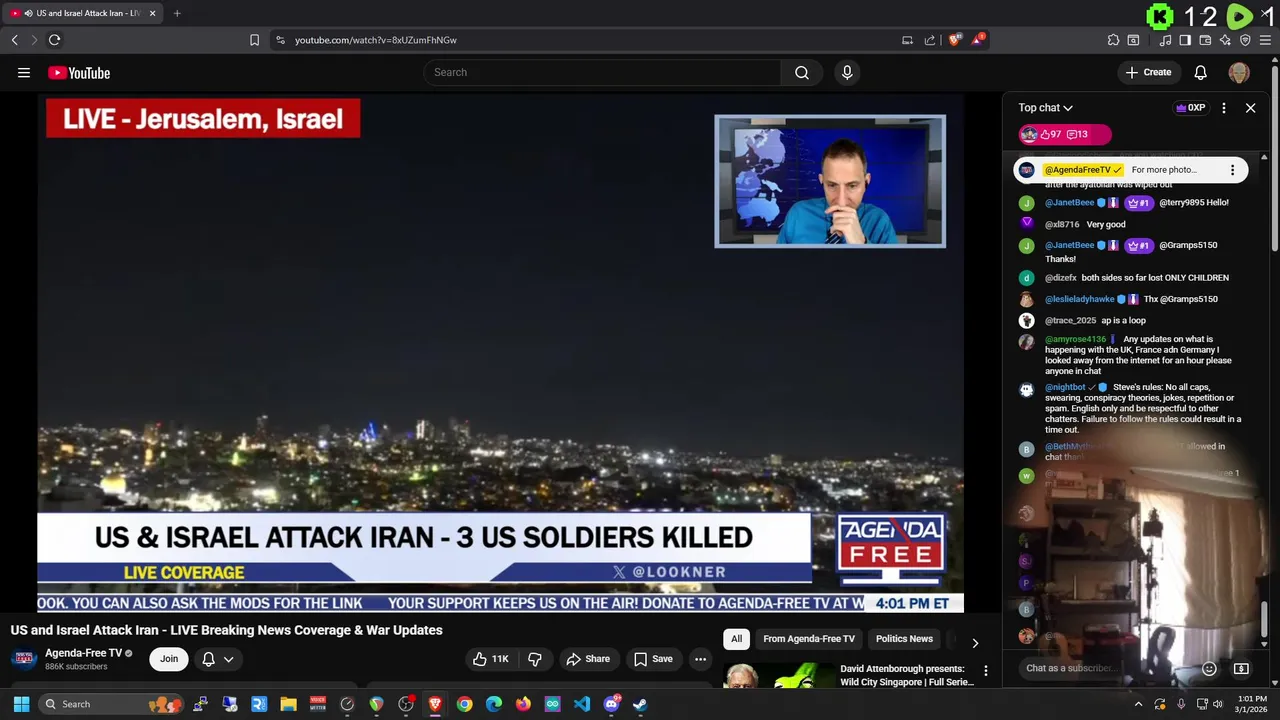Select the Politics News chip
Image resolution: width=1280 pixels, height=720 pixels.
(x=904, y=639)
